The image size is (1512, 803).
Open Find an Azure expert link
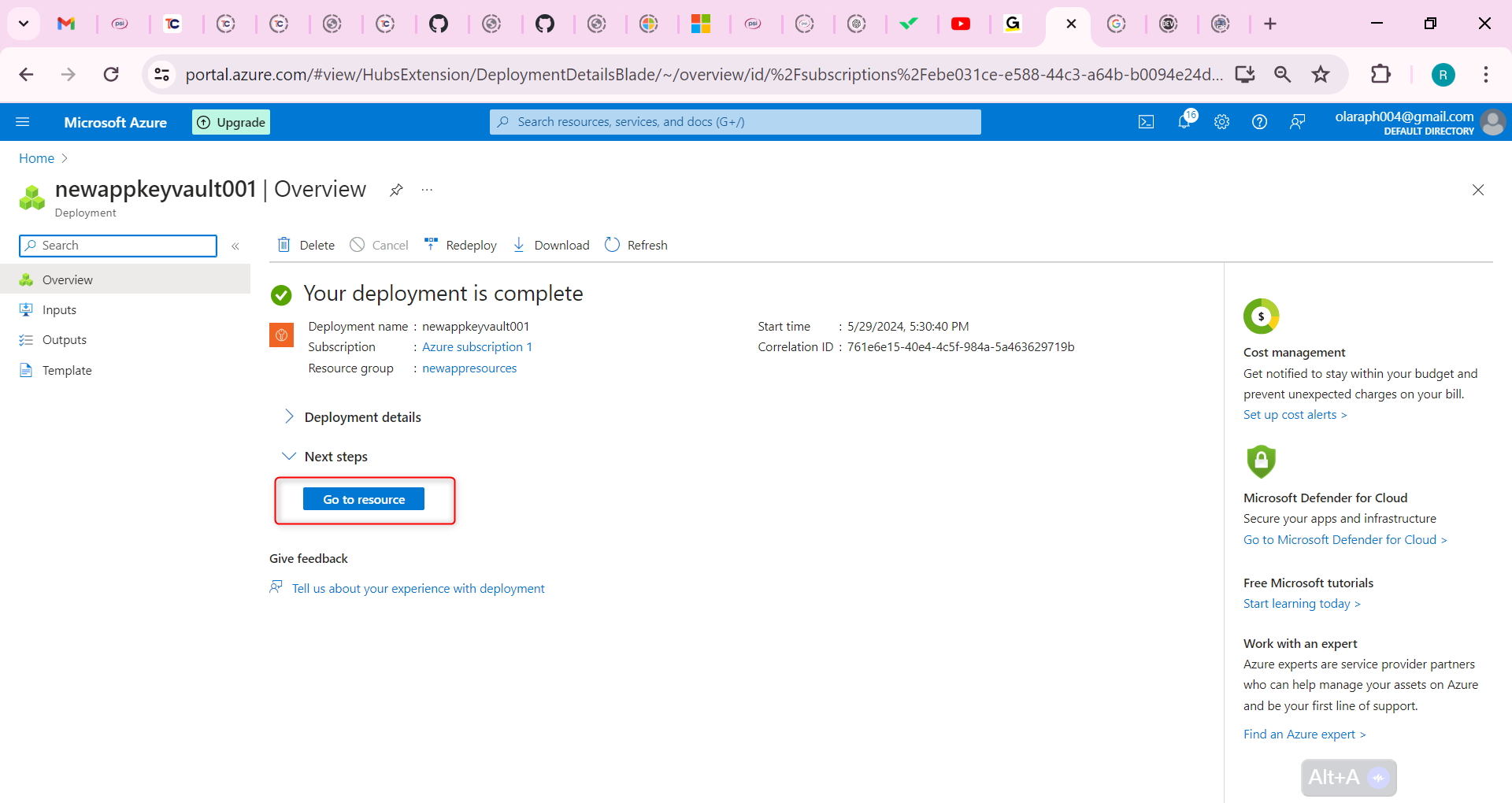point(1305,734)
